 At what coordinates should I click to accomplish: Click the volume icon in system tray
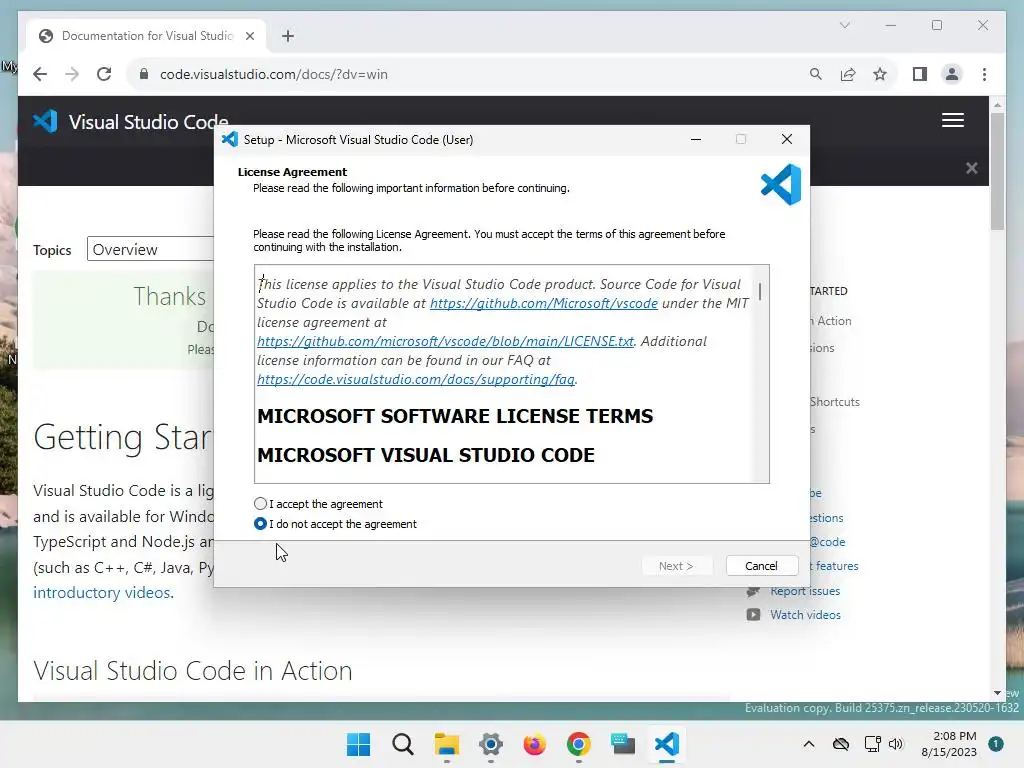tap(896, 744)
